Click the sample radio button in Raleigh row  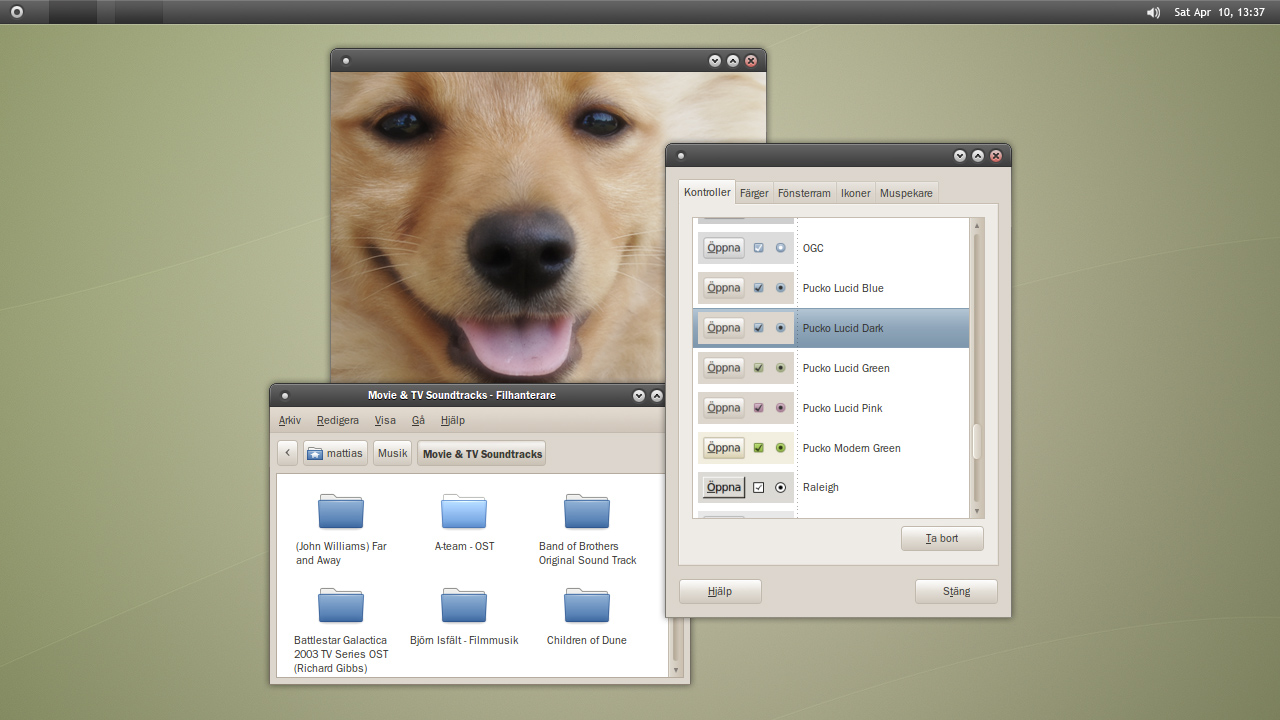pyautogui.click(x=781, y=488)
